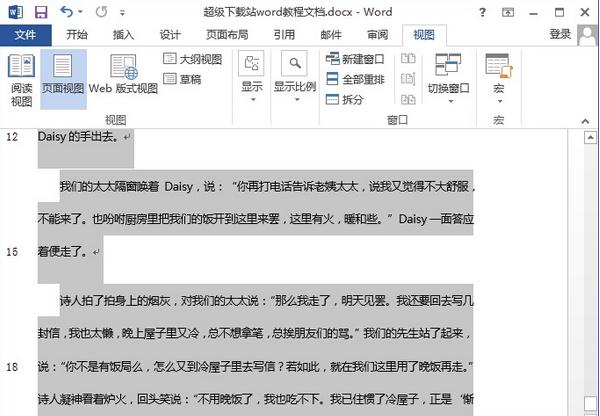Viewport: 600px width, 416px height.
Task: Click 全部重排 arrange all
Action: (355, 79)
